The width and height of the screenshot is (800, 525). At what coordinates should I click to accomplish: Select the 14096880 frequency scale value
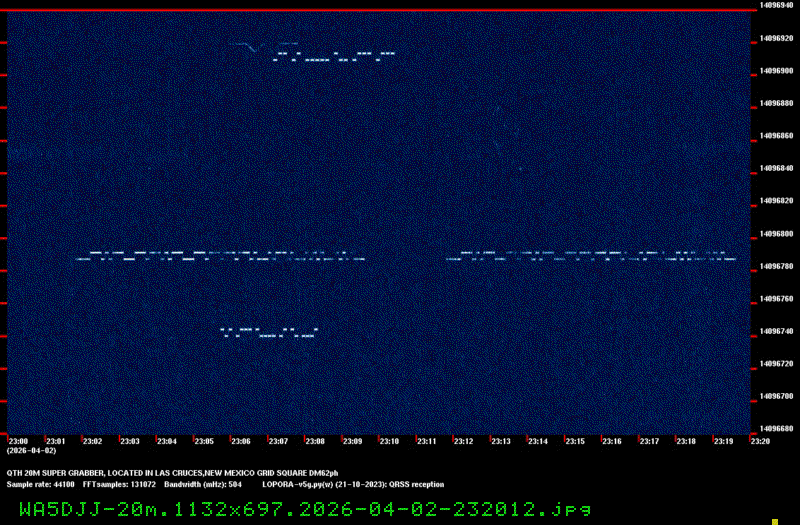(x=777, y=103)
